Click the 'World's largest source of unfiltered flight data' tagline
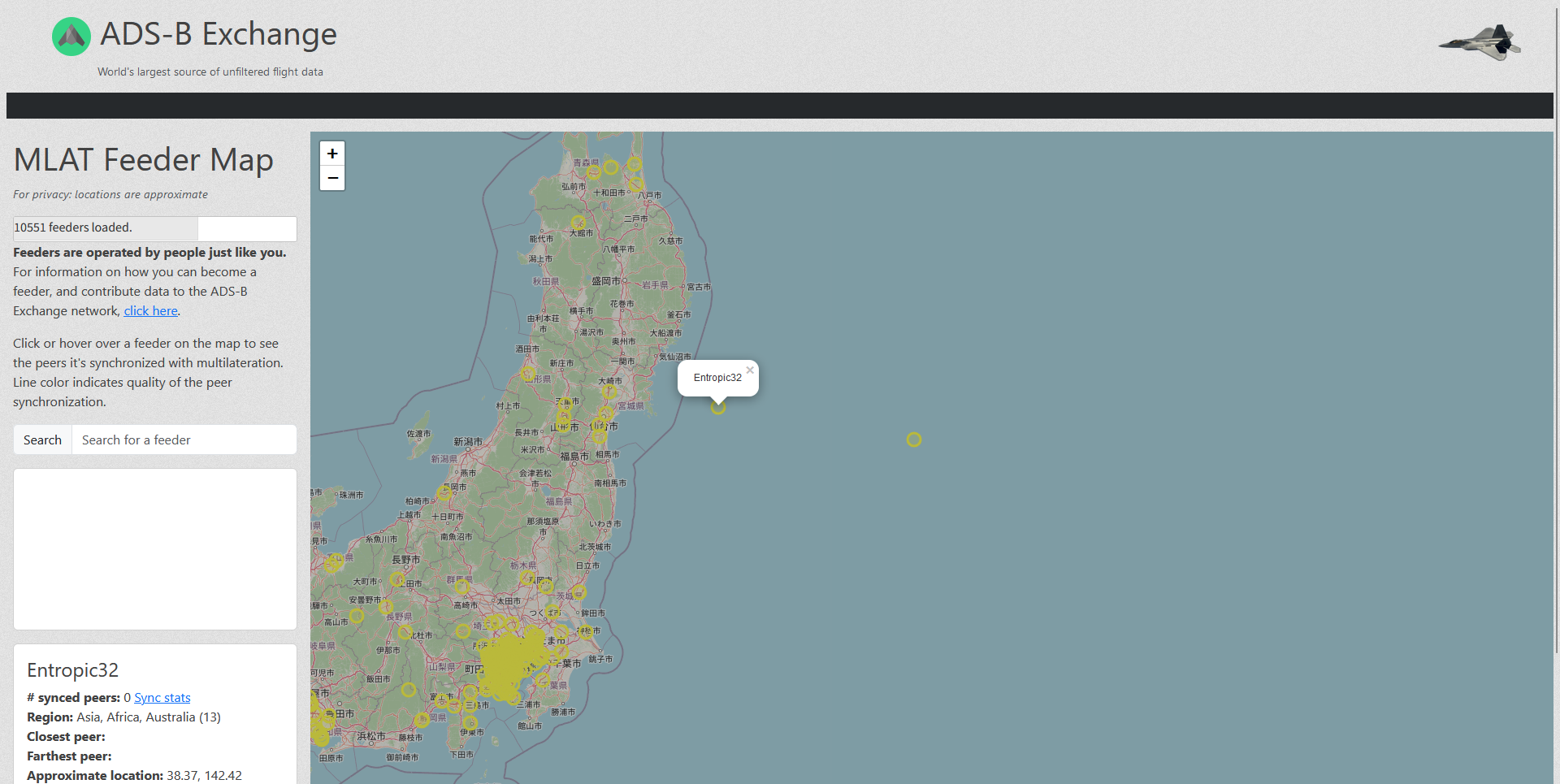 click(x=210, y=71)
